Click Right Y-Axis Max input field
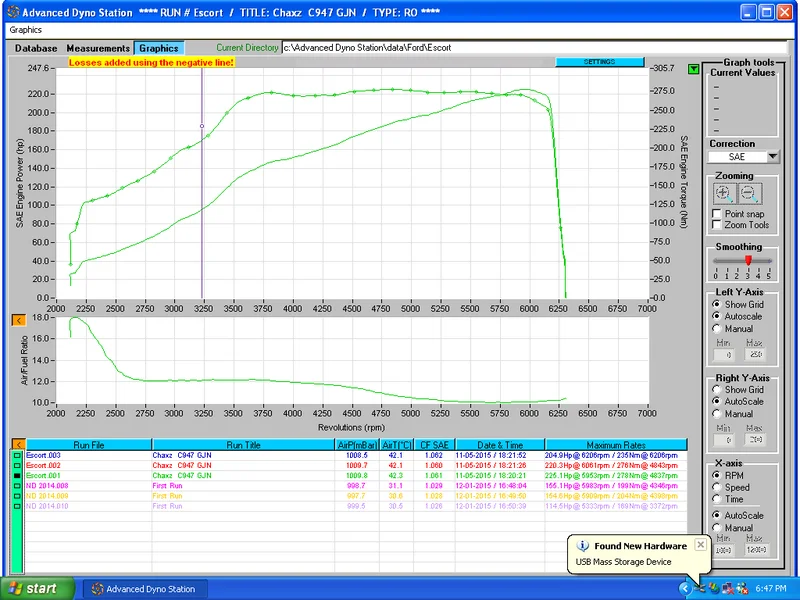 [756, 439]
